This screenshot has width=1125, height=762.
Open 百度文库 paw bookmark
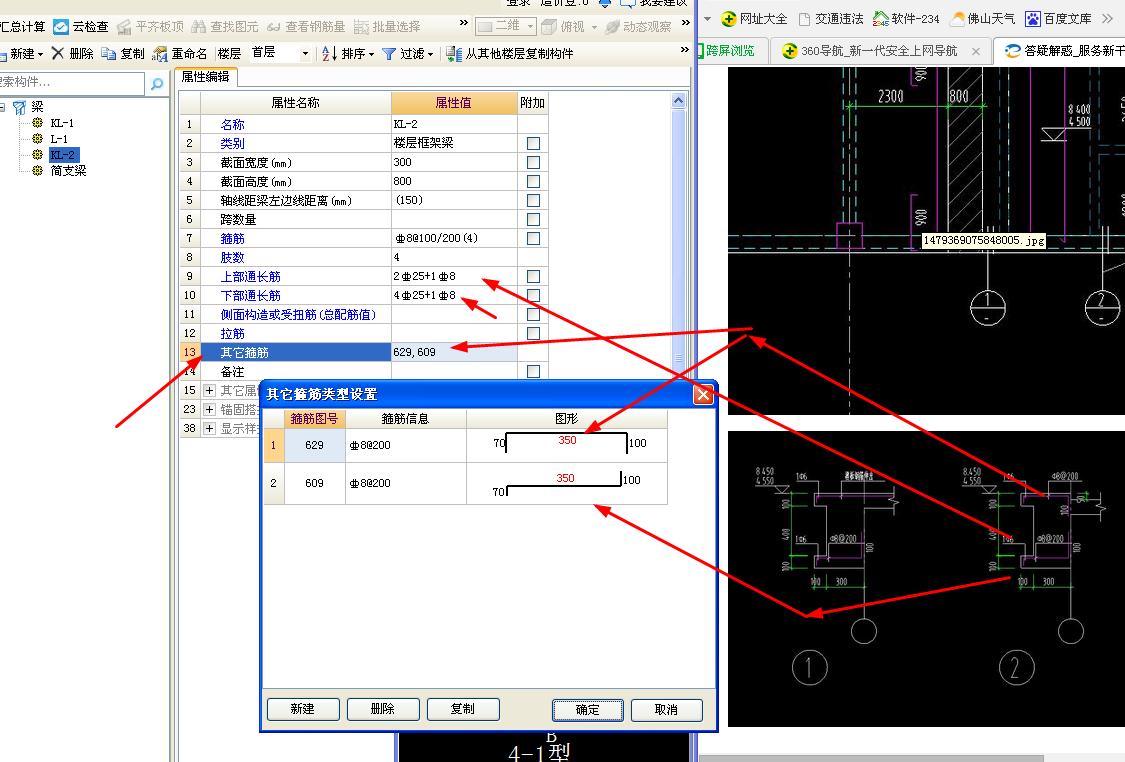click(1058, 19)
